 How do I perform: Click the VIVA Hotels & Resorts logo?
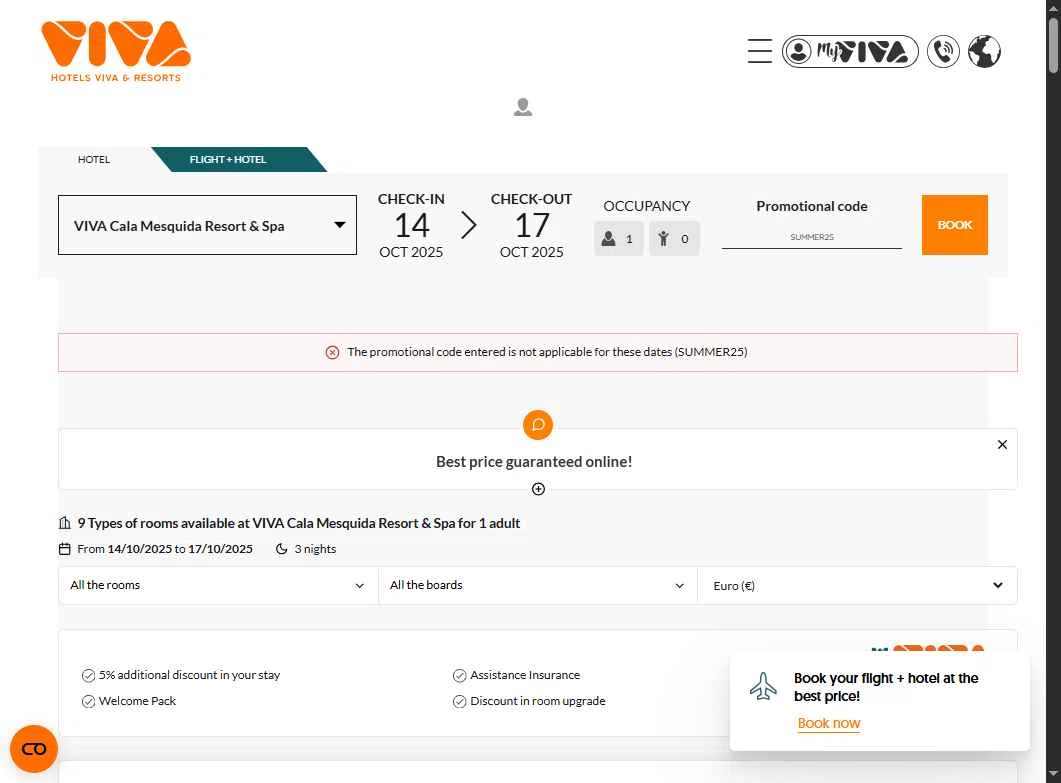[116, 51]
